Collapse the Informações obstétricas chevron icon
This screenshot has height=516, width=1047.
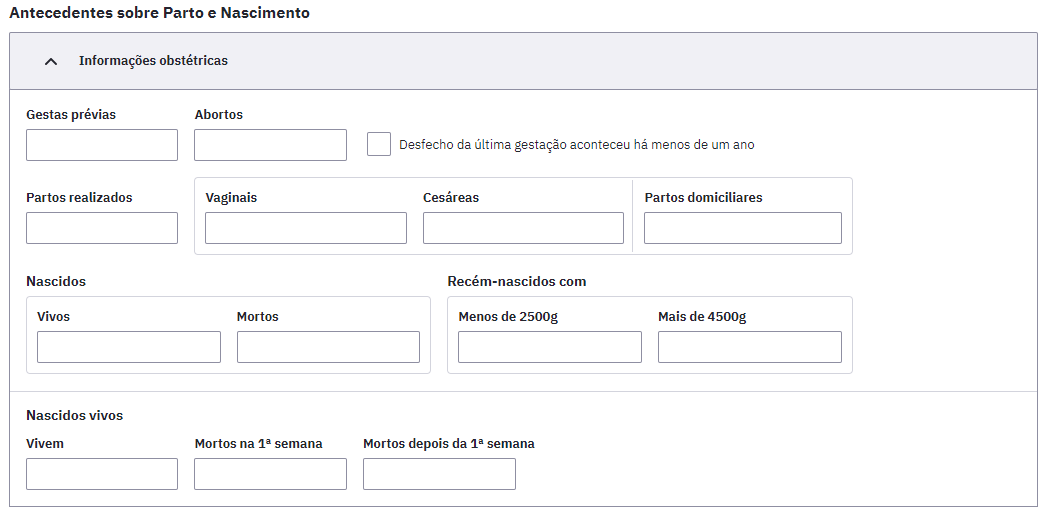pos(51,61)
